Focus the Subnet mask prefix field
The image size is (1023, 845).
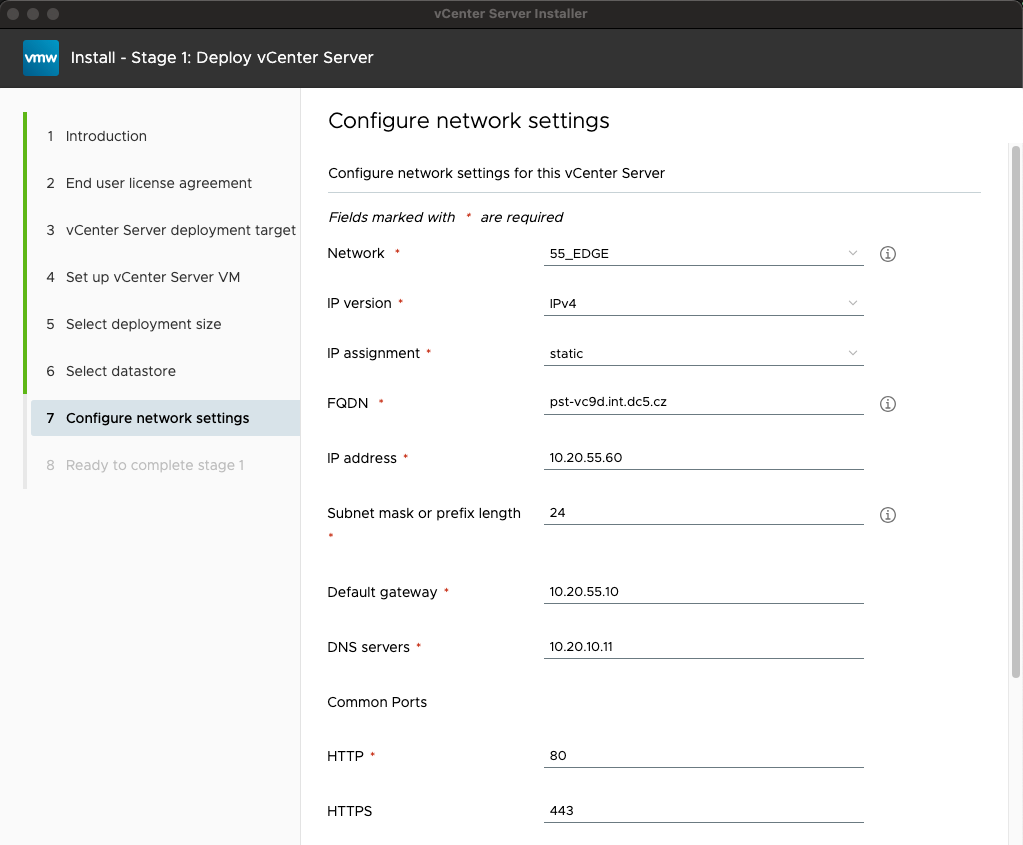[703, 513]
